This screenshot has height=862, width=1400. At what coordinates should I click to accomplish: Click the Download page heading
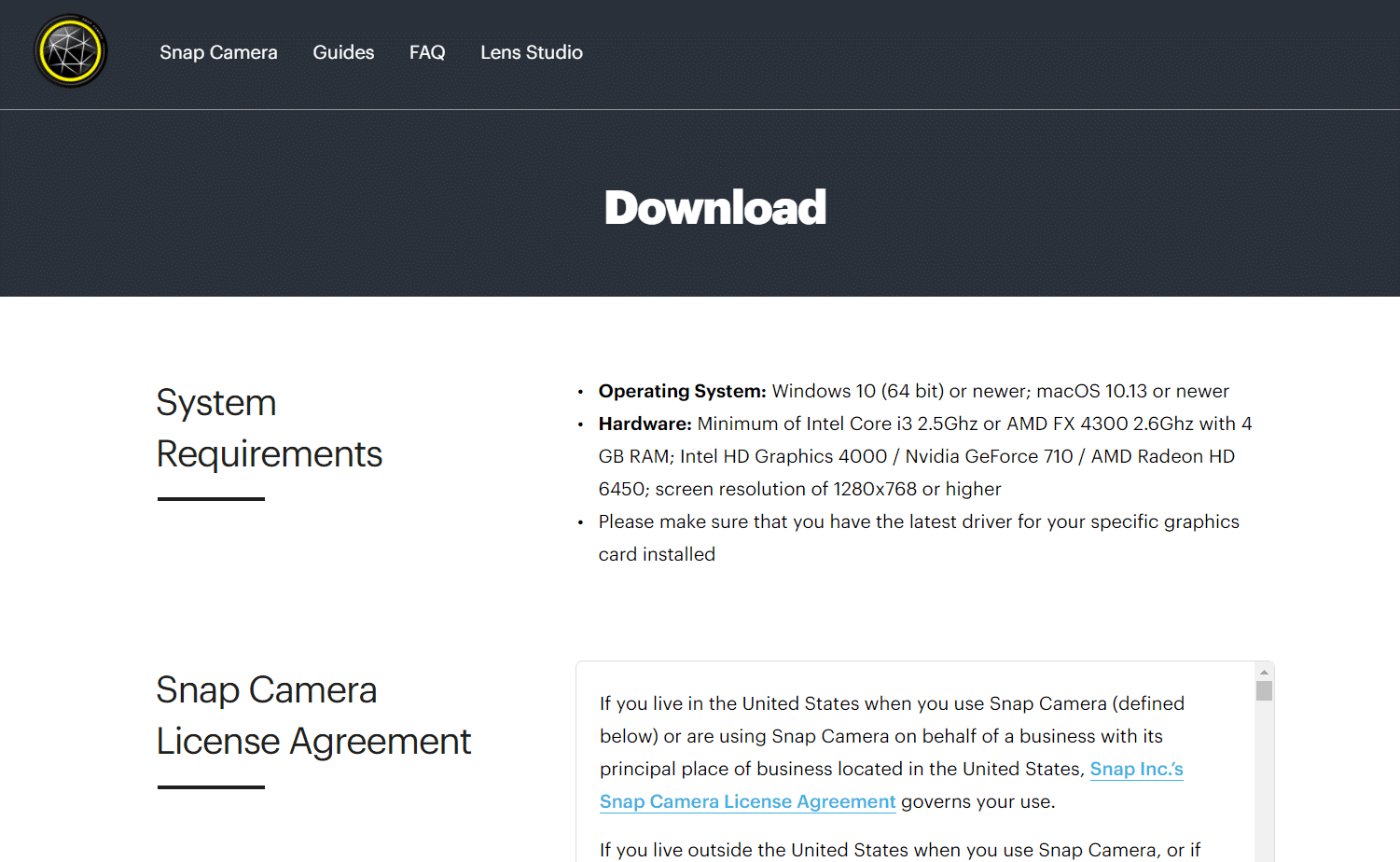(x=715, y=207)
